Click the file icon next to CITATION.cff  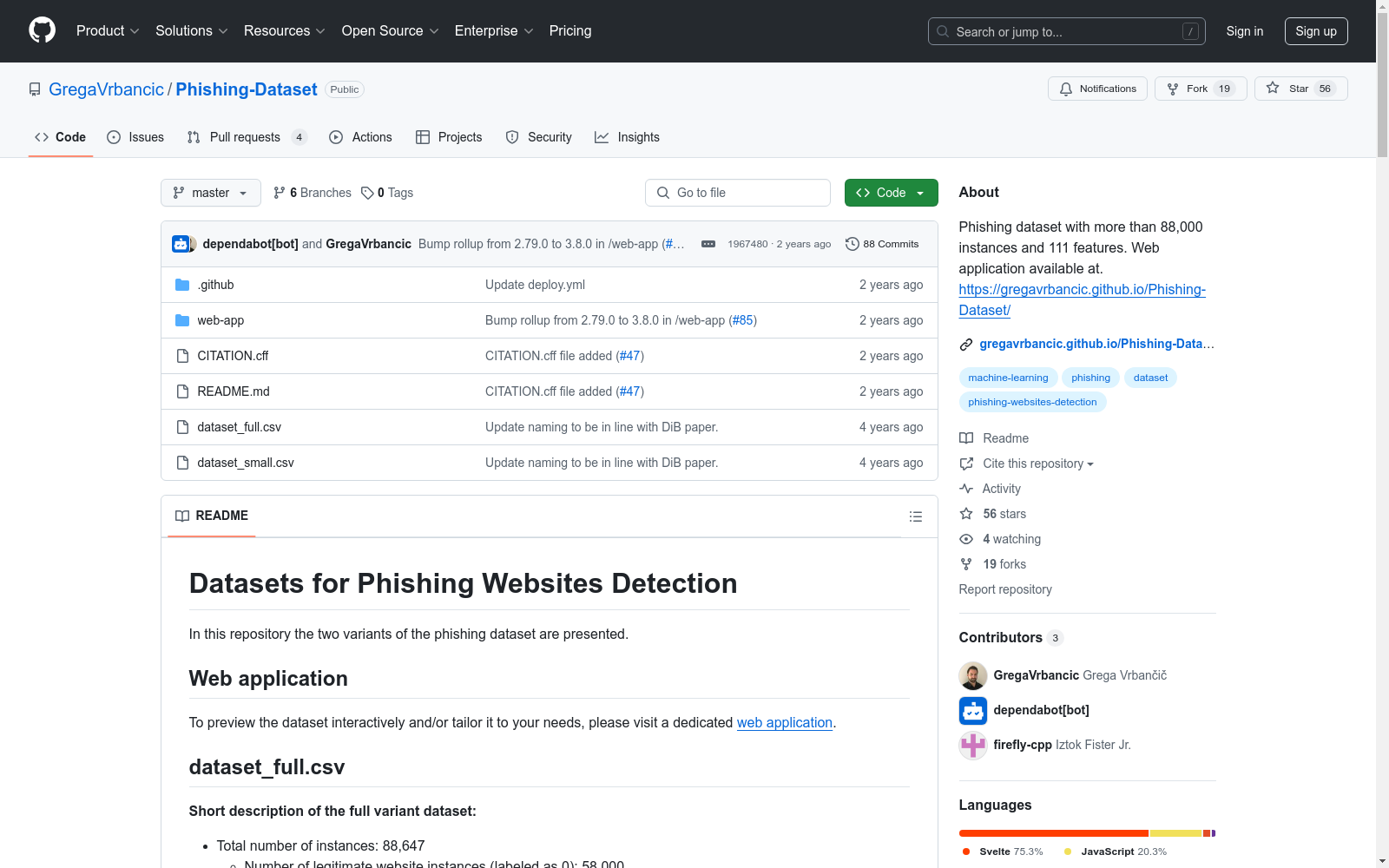point(182,356)
